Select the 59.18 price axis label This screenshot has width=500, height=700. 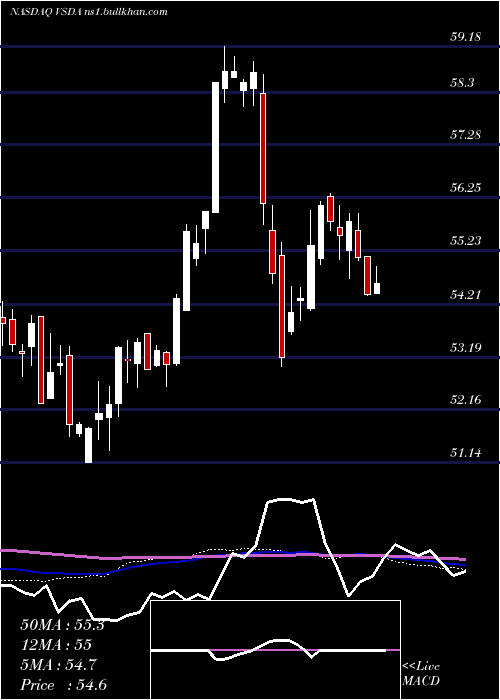pyautogui.click(x=465, y=36)
